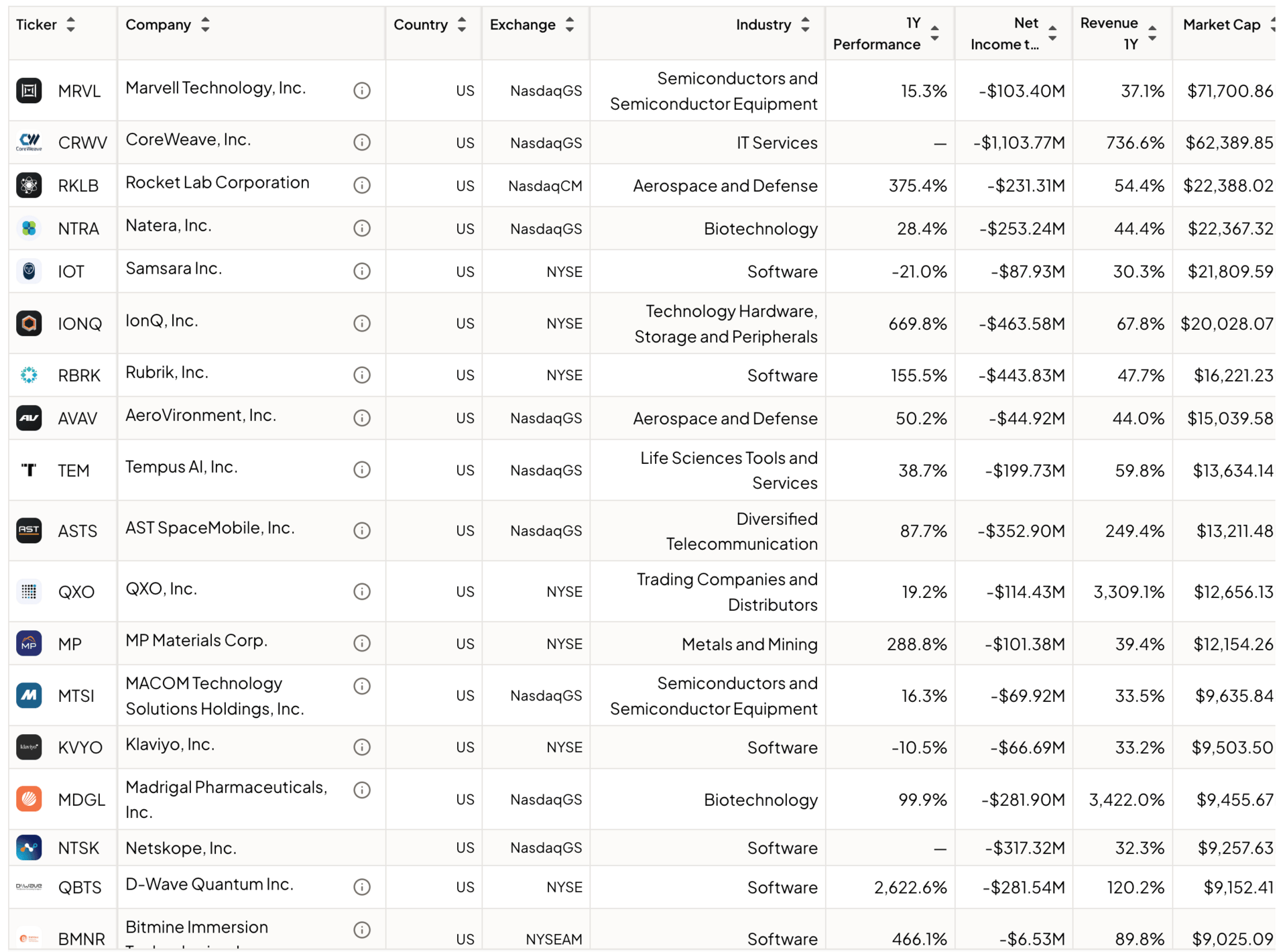This screenshot has height=952, width=1287.
Task: Click the Exchange column header
Action: (x=523, y=25)
